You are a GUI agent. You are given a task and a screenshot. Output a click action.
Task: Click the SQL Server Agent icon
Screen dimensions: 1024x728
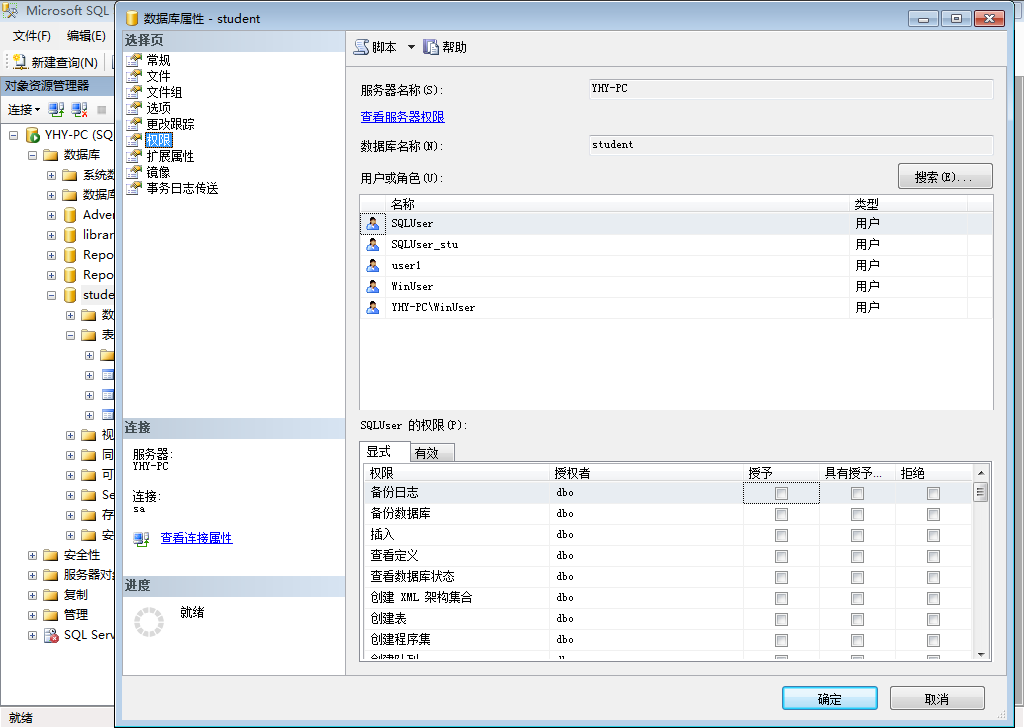51,635
